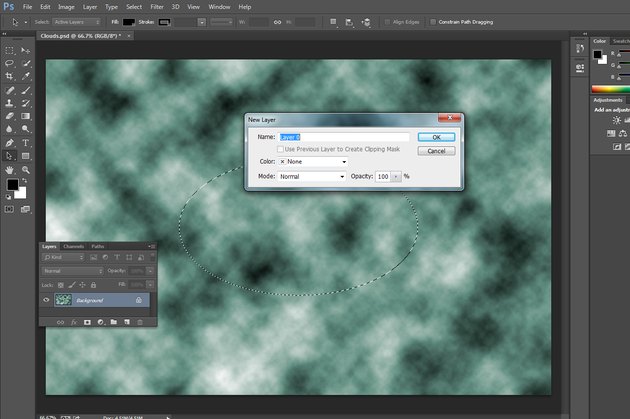This screenshot has width=630, height=419.
Task: Open the Help menu
Action: (245, 7)
